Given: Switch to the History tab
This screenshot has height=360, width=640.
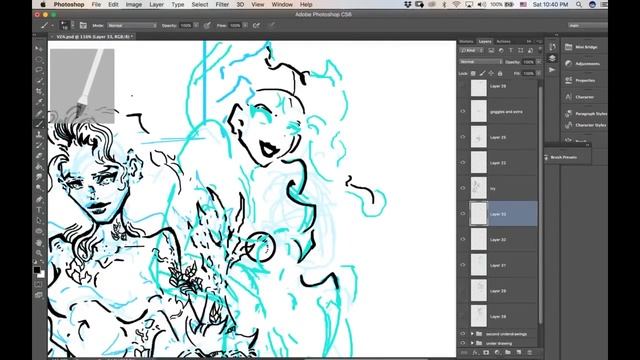Looking at the screenshot, I should click(466, 42).
